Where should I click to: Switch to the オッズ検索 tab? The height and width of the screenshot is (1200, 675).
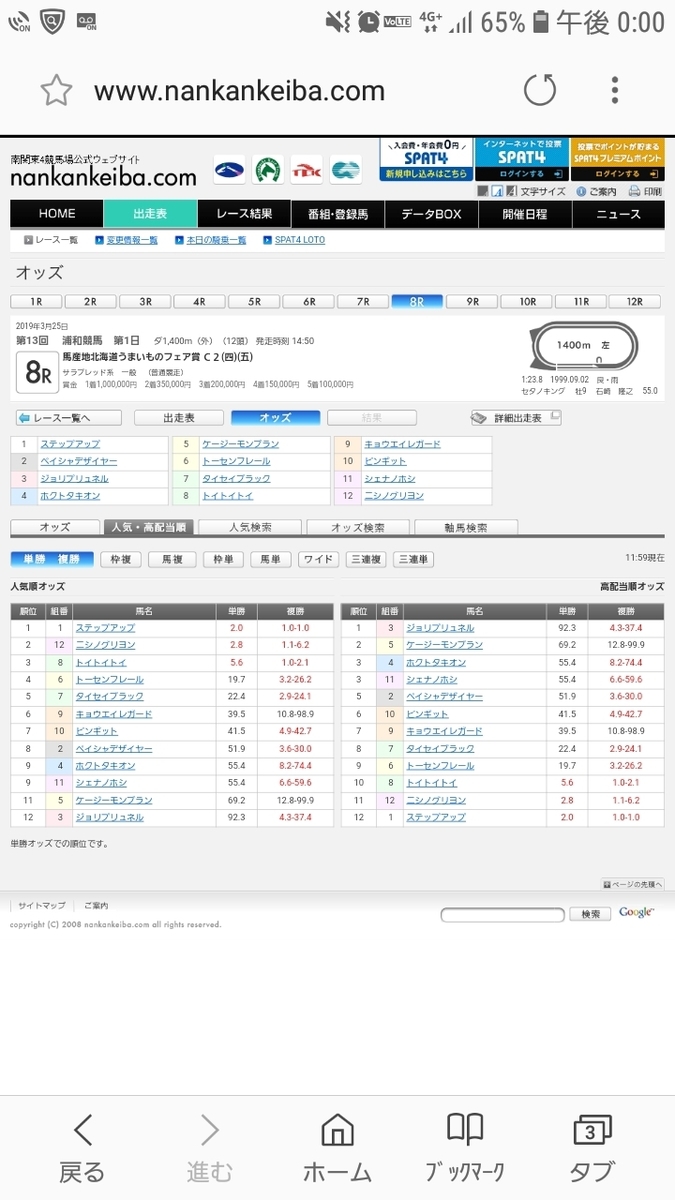tap(358, 527)
